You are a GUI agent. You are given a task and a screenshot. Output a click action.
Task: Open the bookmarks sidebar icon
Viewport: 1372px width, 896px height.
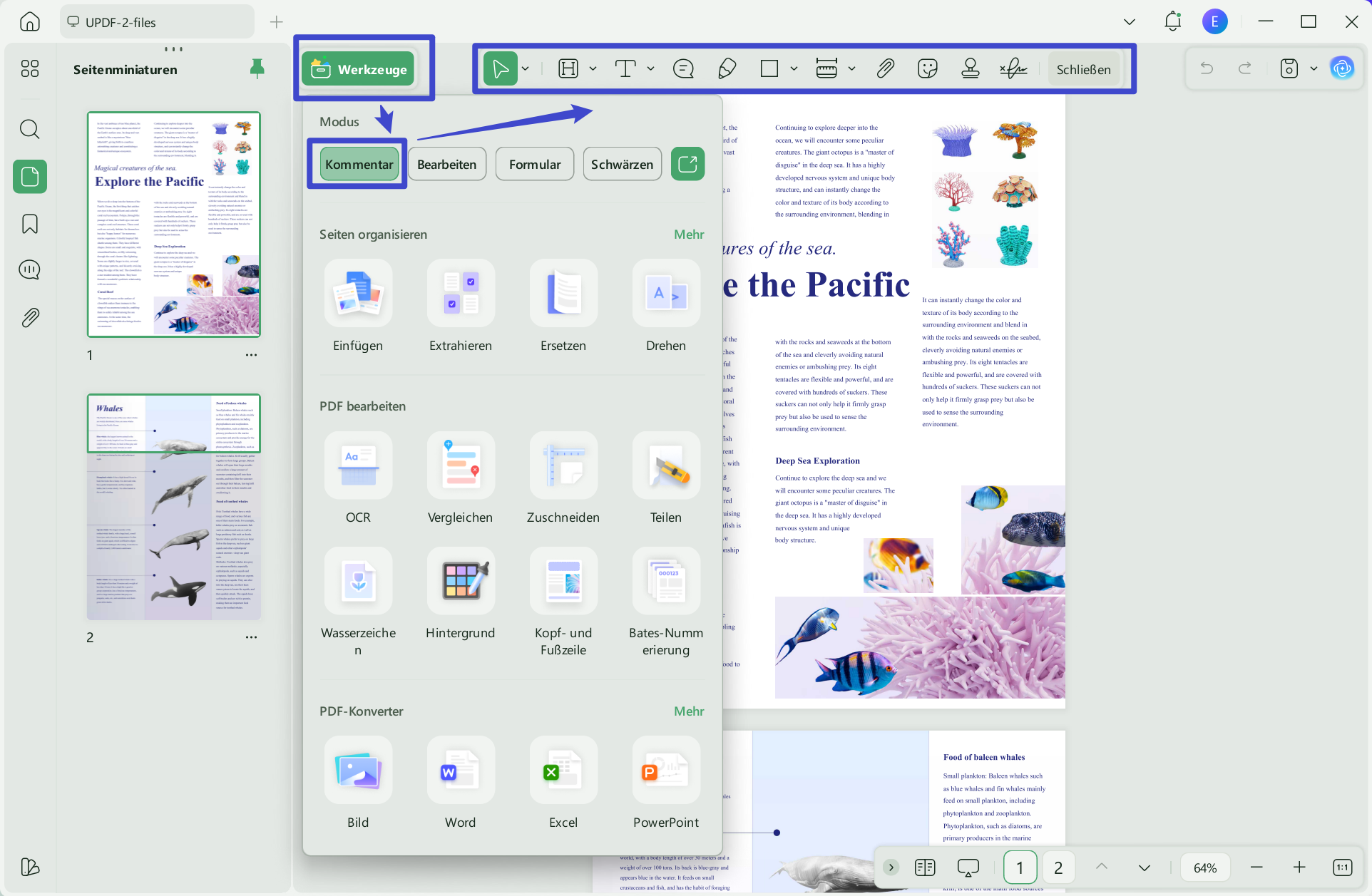pos(30,224)
